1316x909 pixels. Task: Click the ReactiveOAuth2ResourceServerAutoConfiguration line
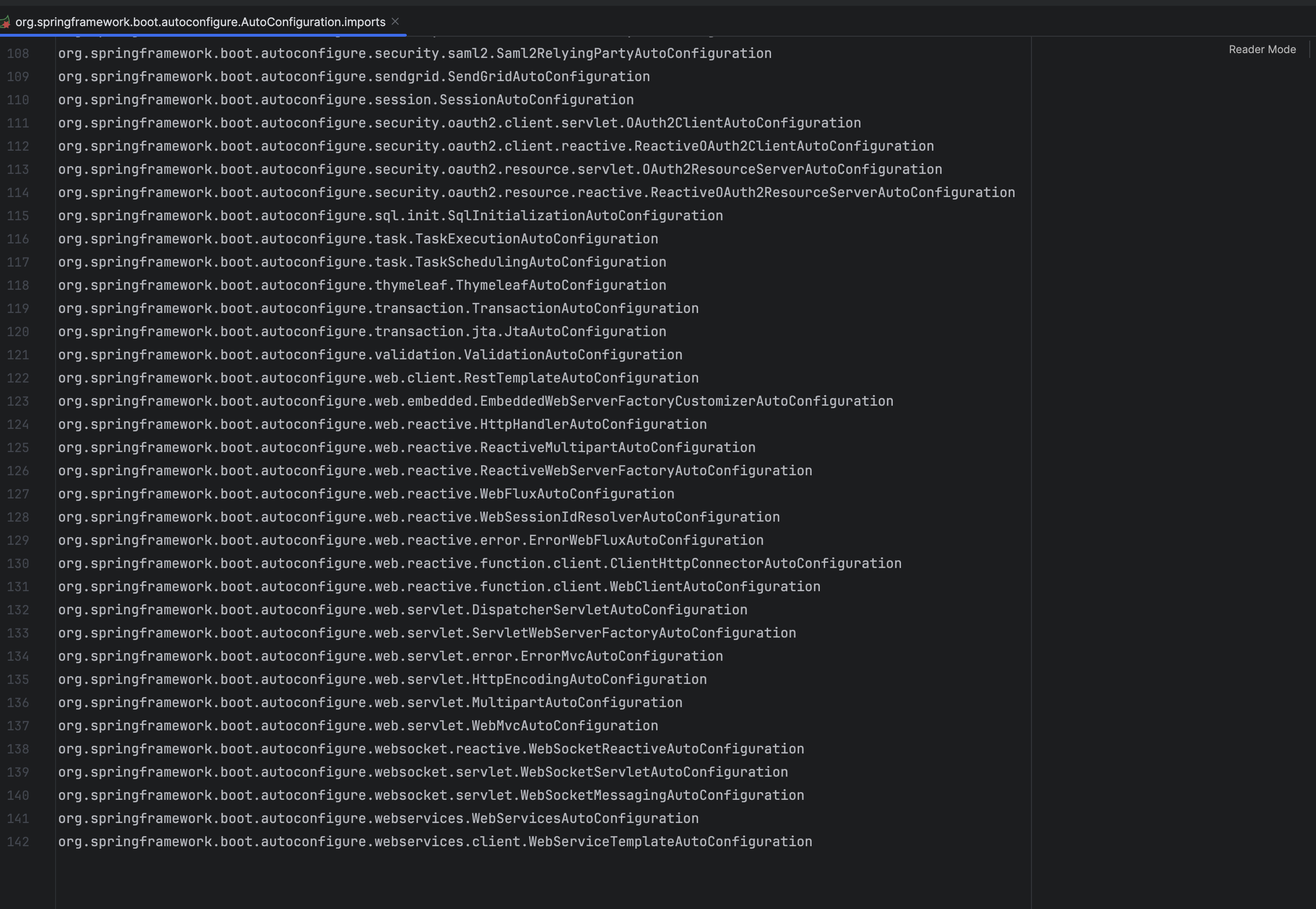click(537, 193)
